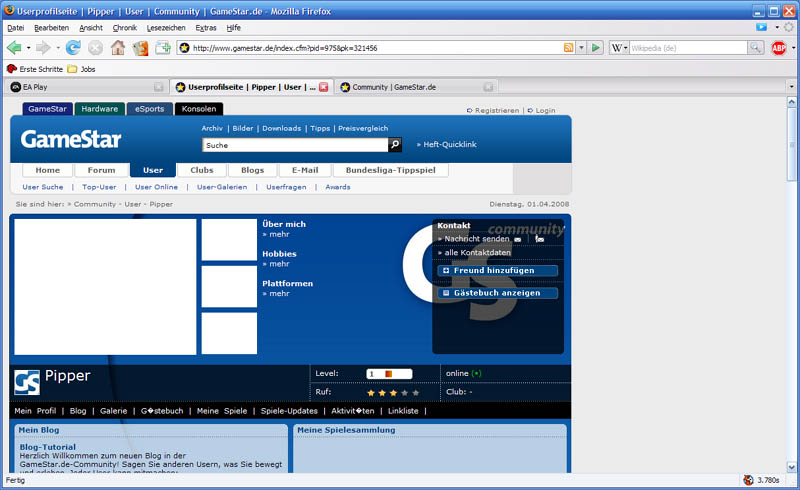Click the GS avatar logo beside Pipper
This screenshot has width=800, height=490.
coord(27,383)
